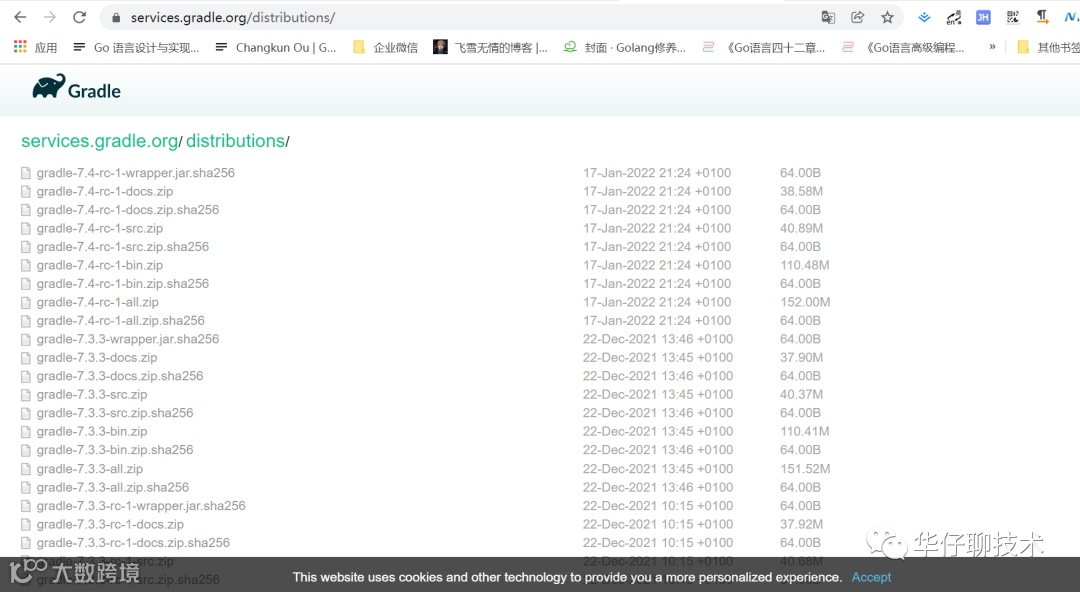The height and width of the screenshot is (592, 1080).
Task: Click the share page icon
Action: click(x=858, y=17)
